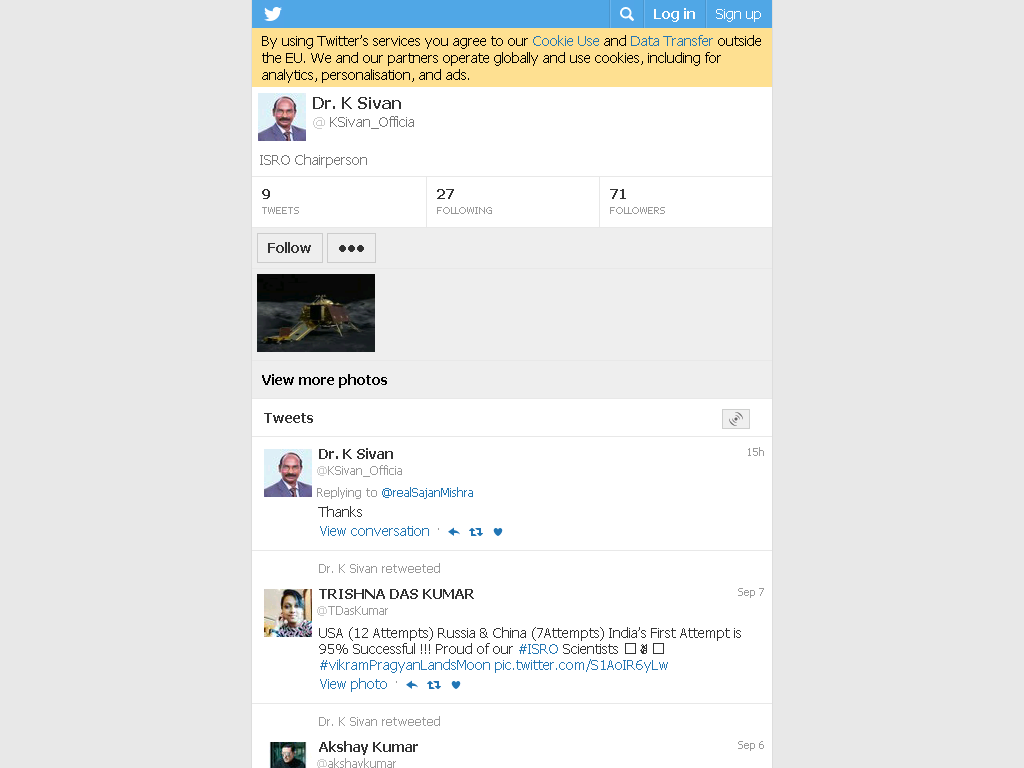Click TRISHNA DAS KUMAR avatar
Screen dimensions: 1024x768
[x=288, y=613]
